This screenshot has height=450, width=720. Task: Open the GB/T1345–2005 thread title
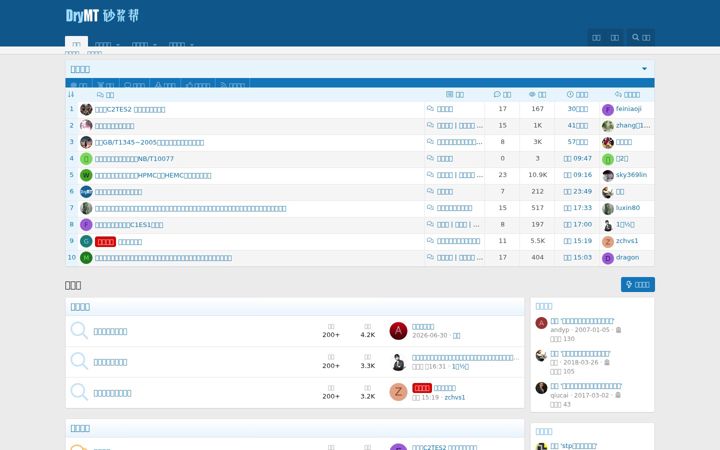[149, 142]
